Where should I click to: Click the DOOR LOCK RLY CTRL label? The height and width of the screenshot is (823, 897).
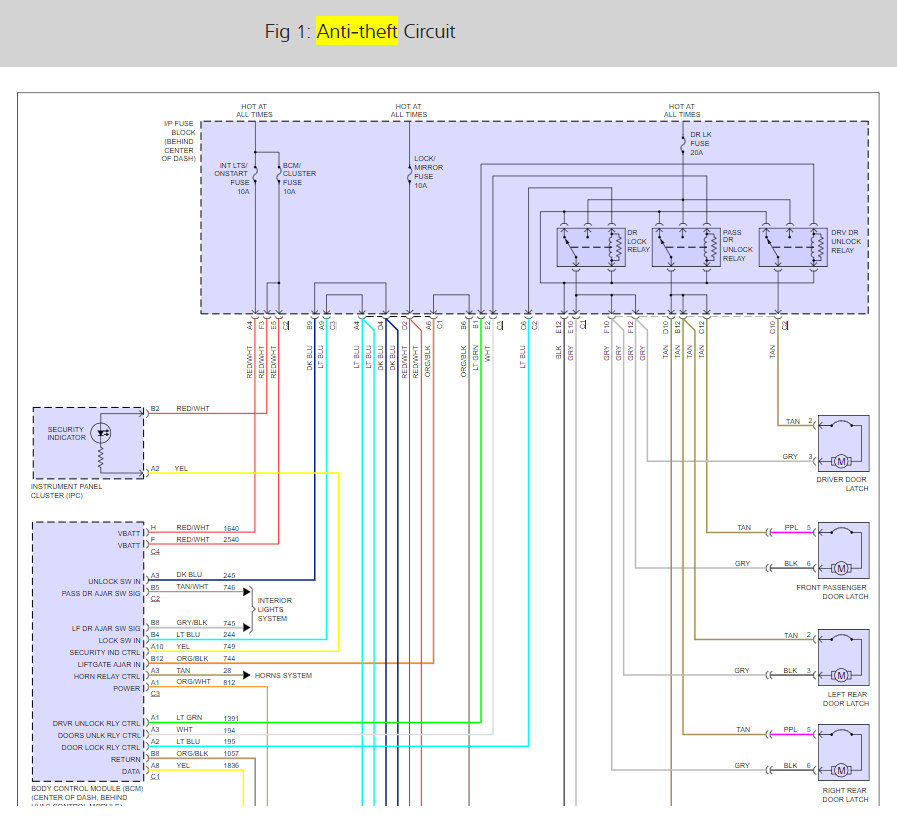101,748
